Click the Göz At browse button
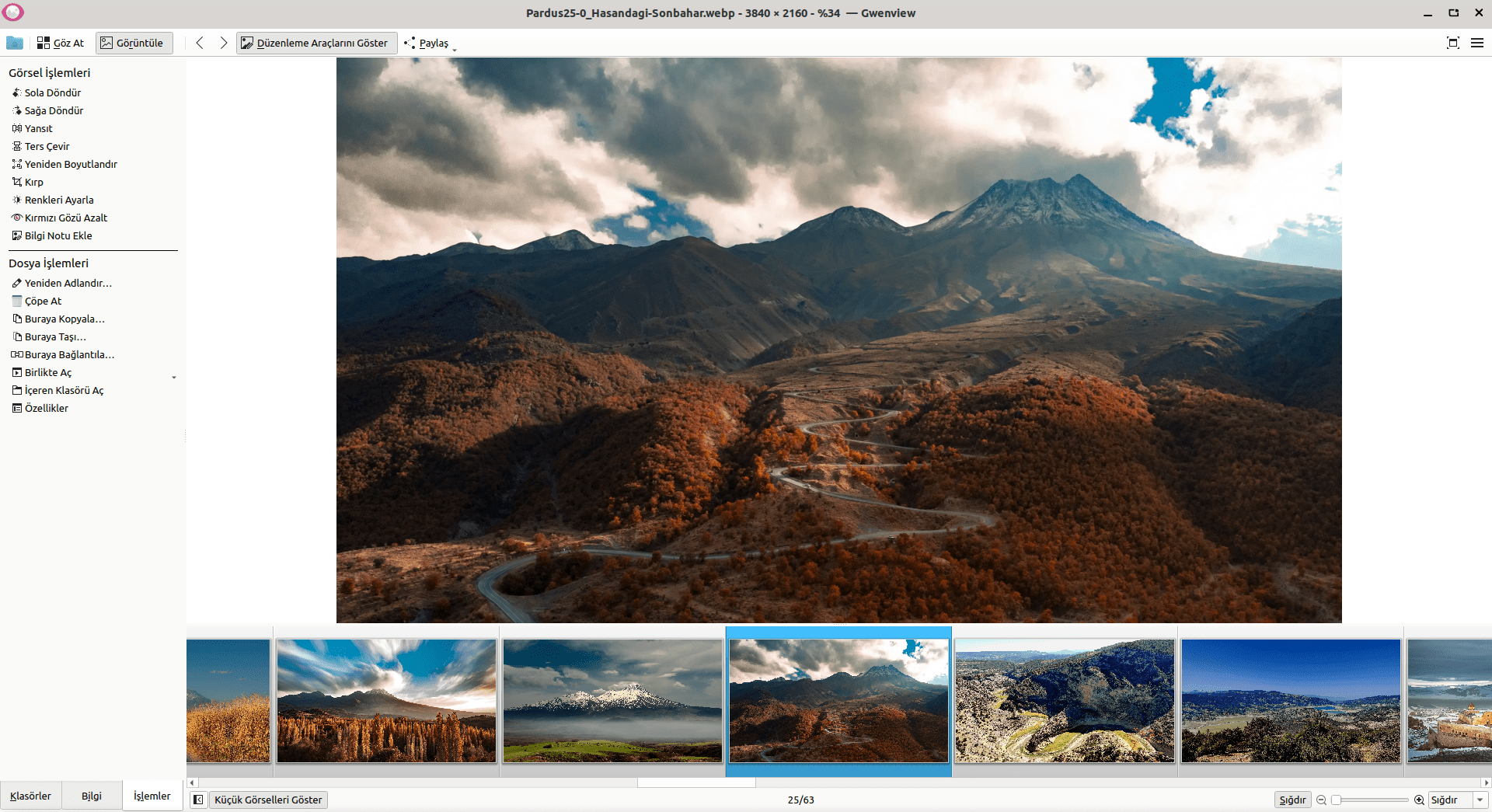Image resolution: width=1492 pixels, height=812 pixels. click(61, 43)
